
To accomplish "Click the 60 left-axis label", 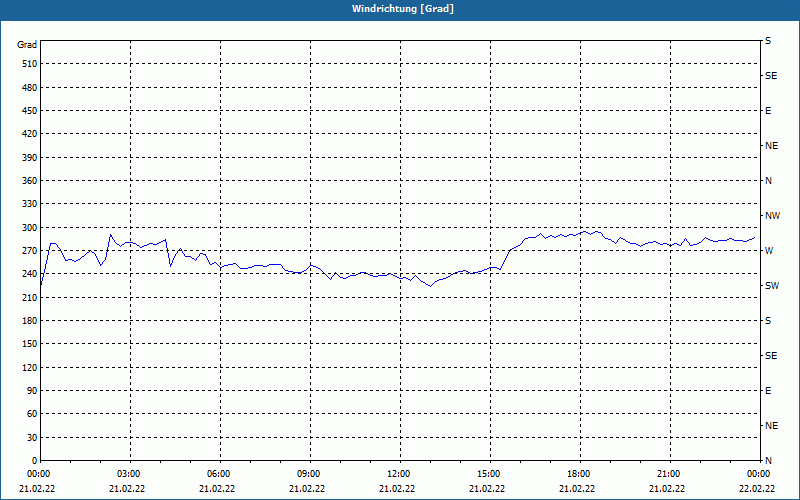I will point(31,414).
